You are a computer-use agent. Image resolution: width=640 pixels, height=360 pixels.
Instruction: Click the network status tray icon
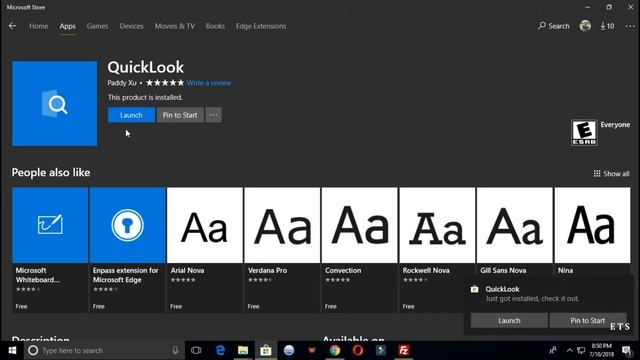click(x=581, y=350)
